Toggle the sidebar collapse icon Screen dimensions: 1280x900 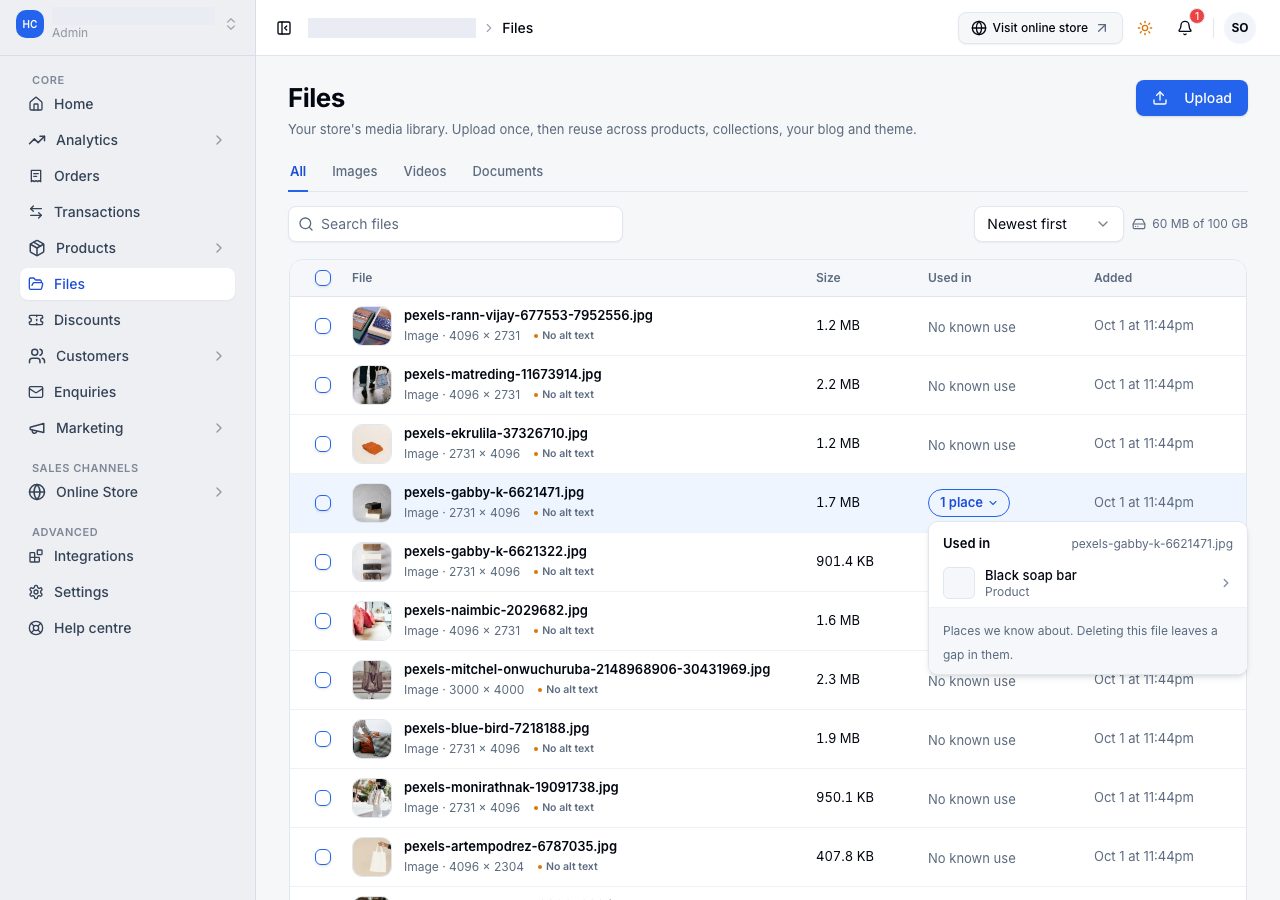(284, 28)
